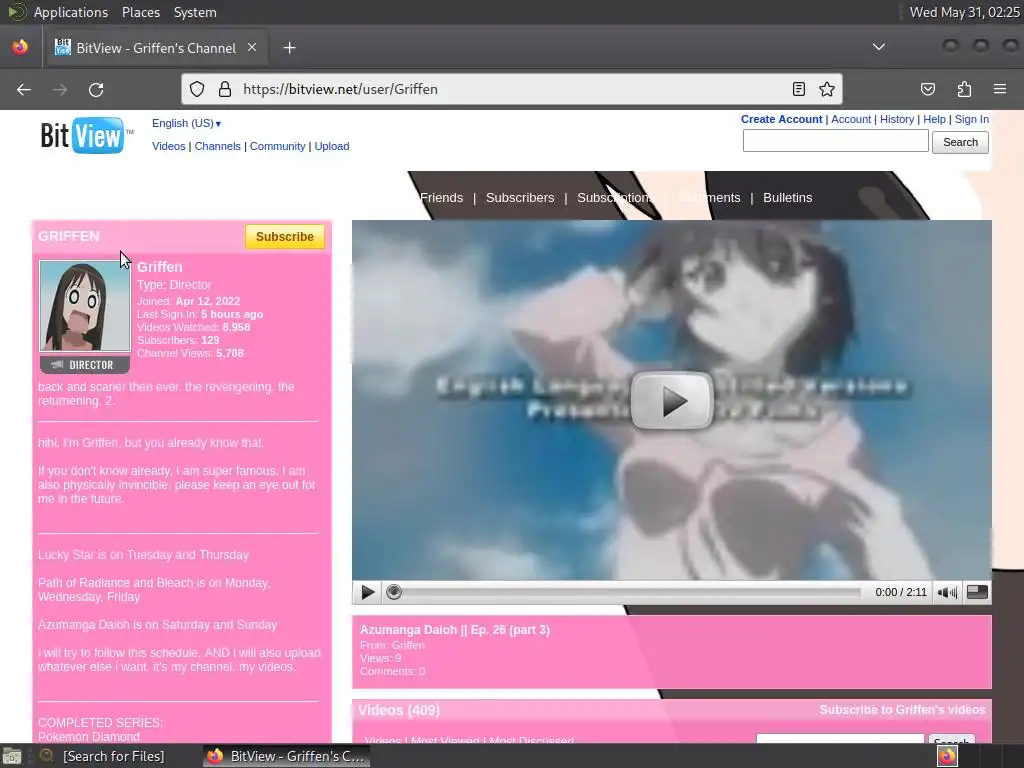Open a new tab with plus icon
Viewport: 1024px width, 768px height.
[289, 48]
